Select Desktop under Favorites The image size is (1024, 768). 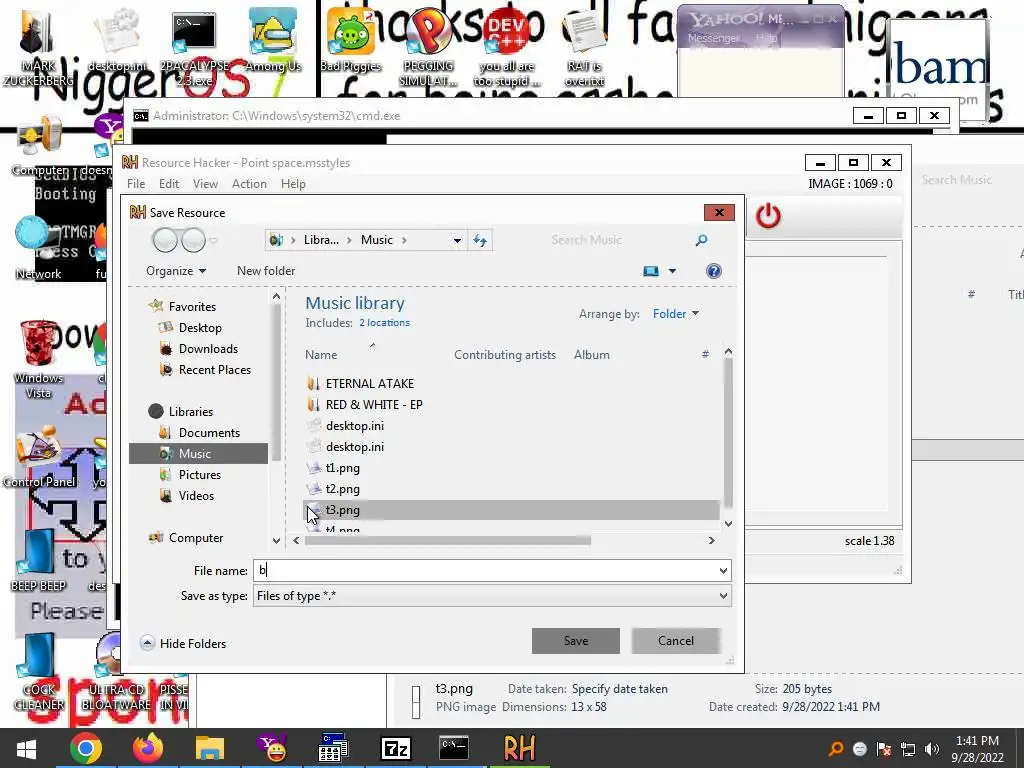[x=200, y=328]
